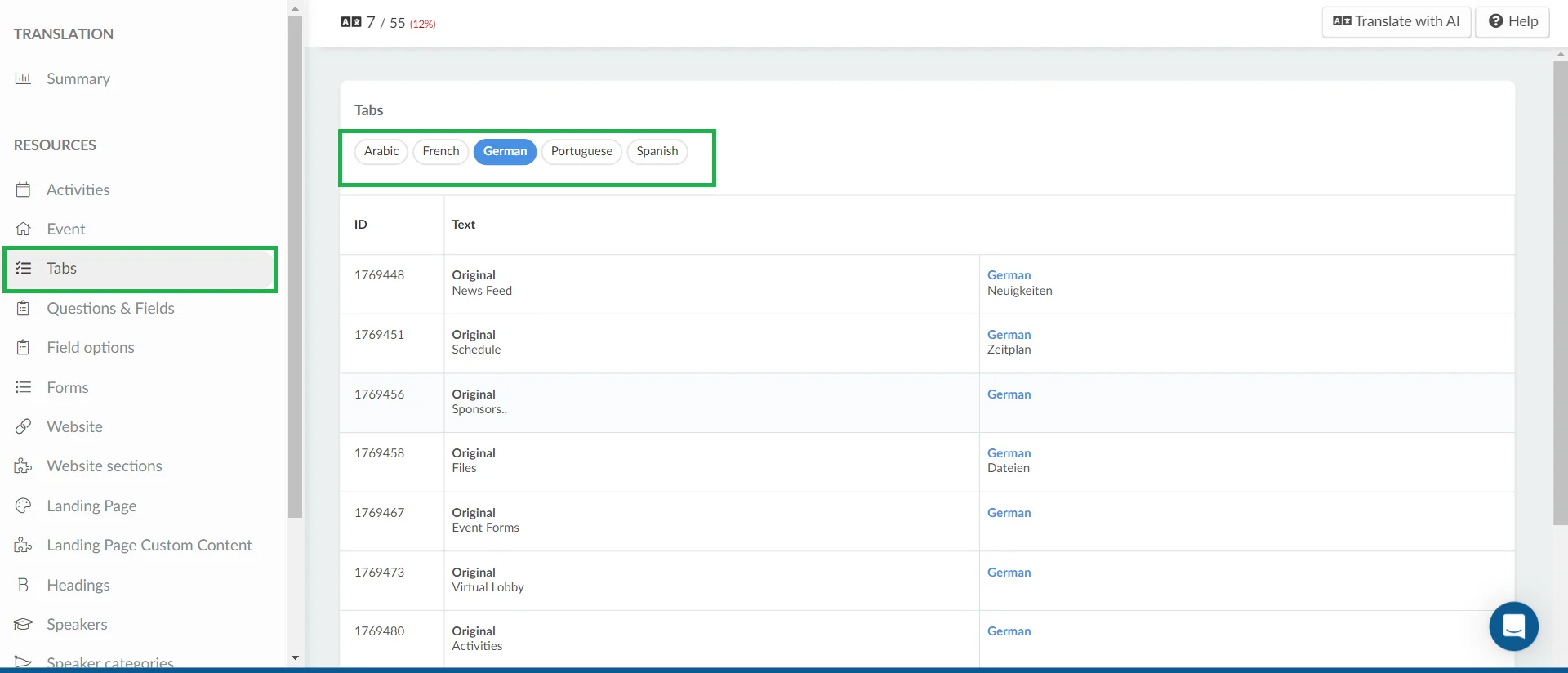Click the Tabs list icon
1568x673 pixels.
(x=23, y=268)
